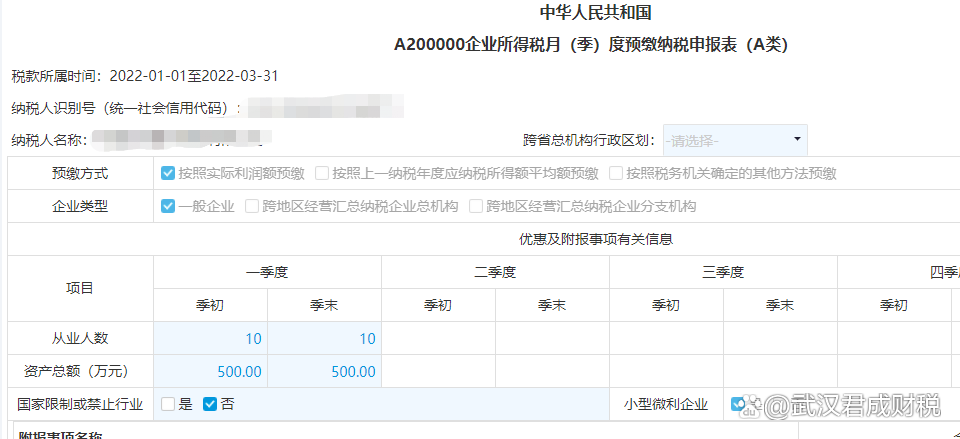
Task: Select 跨地区经营汇总纳税企业总机构 checkbox
Action: pos(252,206)
